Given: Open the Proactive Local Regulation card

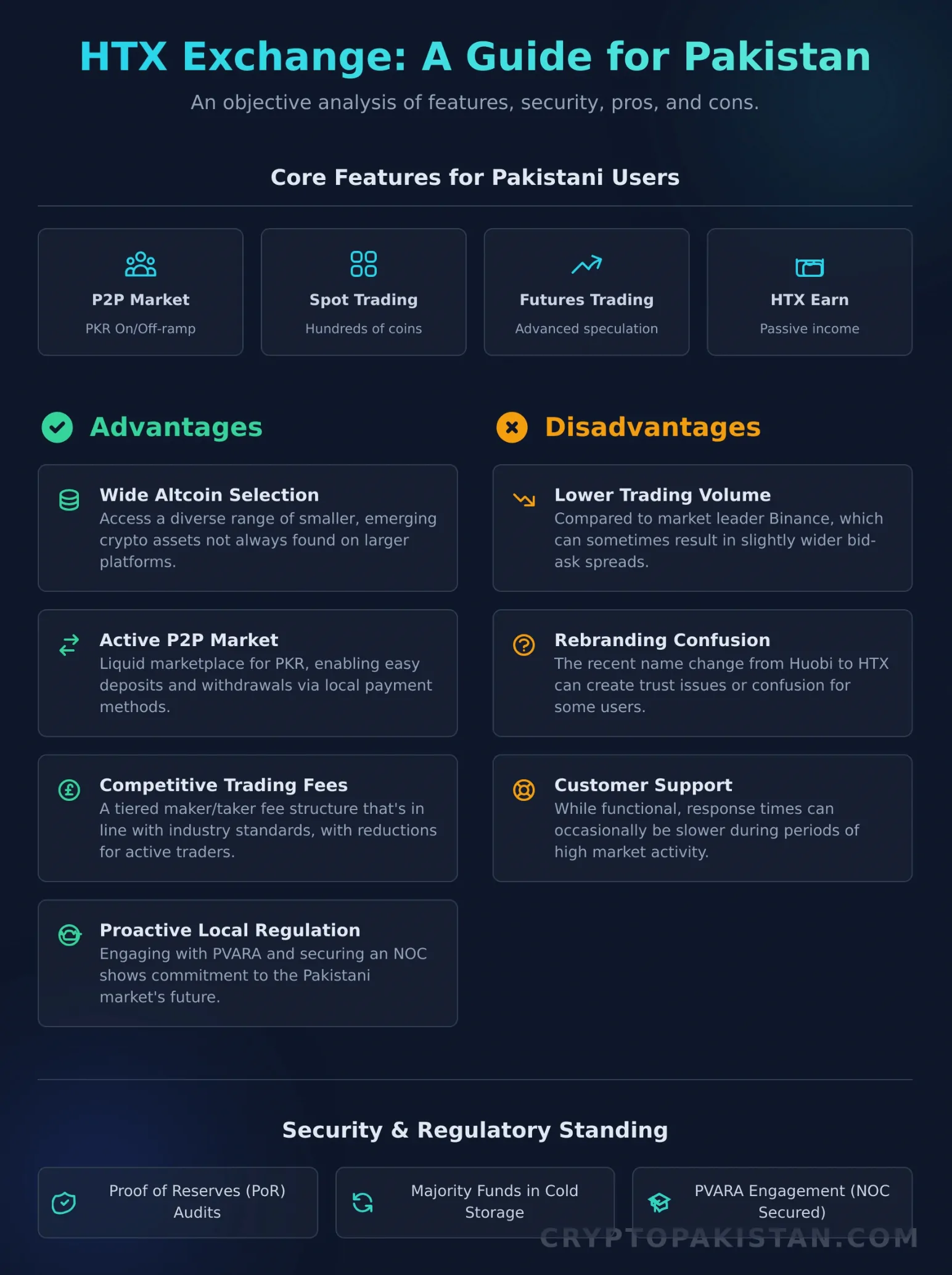Looking at the screenshot, I should [x=248, y=963].
